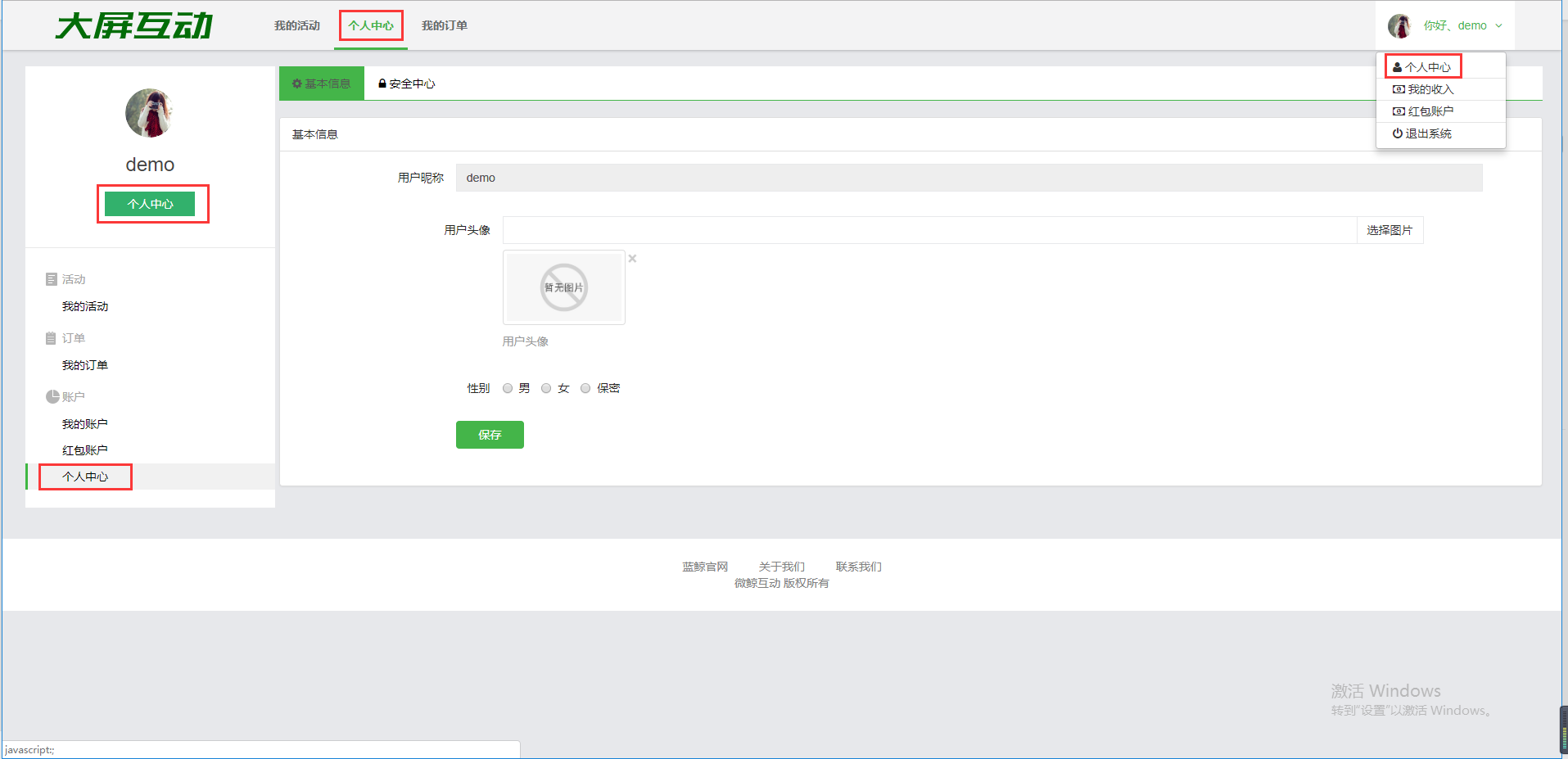Viewport: 1568px width, 759px height.
Task: Click the large demo profile avatar in sidebar
Action: point(149,113)
